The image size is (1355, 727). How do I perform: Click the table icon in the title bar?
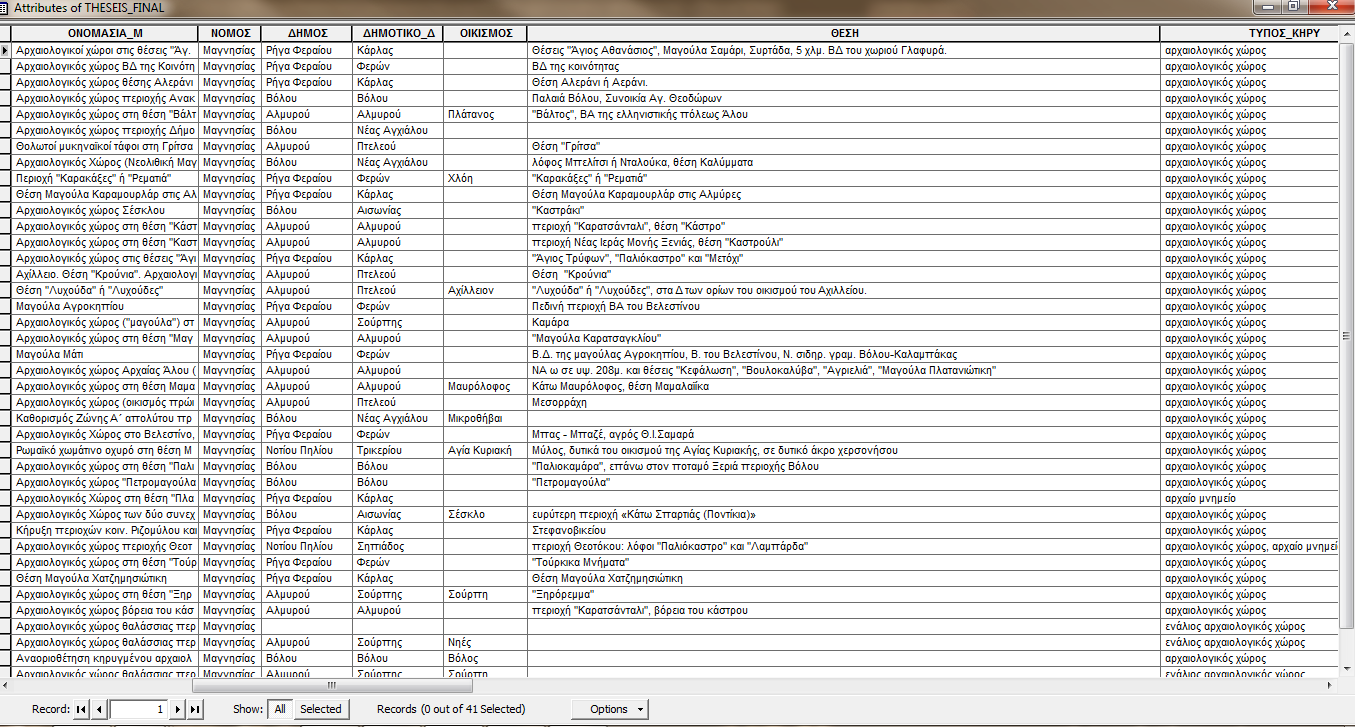(x=5, y=7)
